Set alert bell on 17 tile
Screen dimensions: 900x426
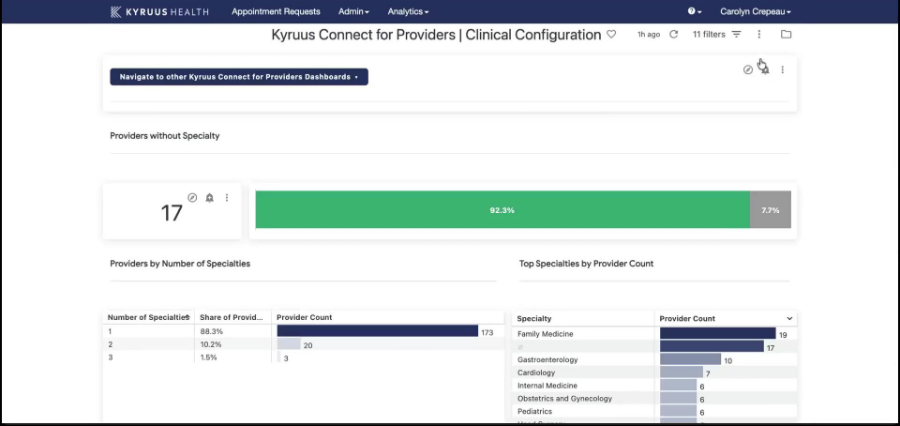click(x=210, y=197)
